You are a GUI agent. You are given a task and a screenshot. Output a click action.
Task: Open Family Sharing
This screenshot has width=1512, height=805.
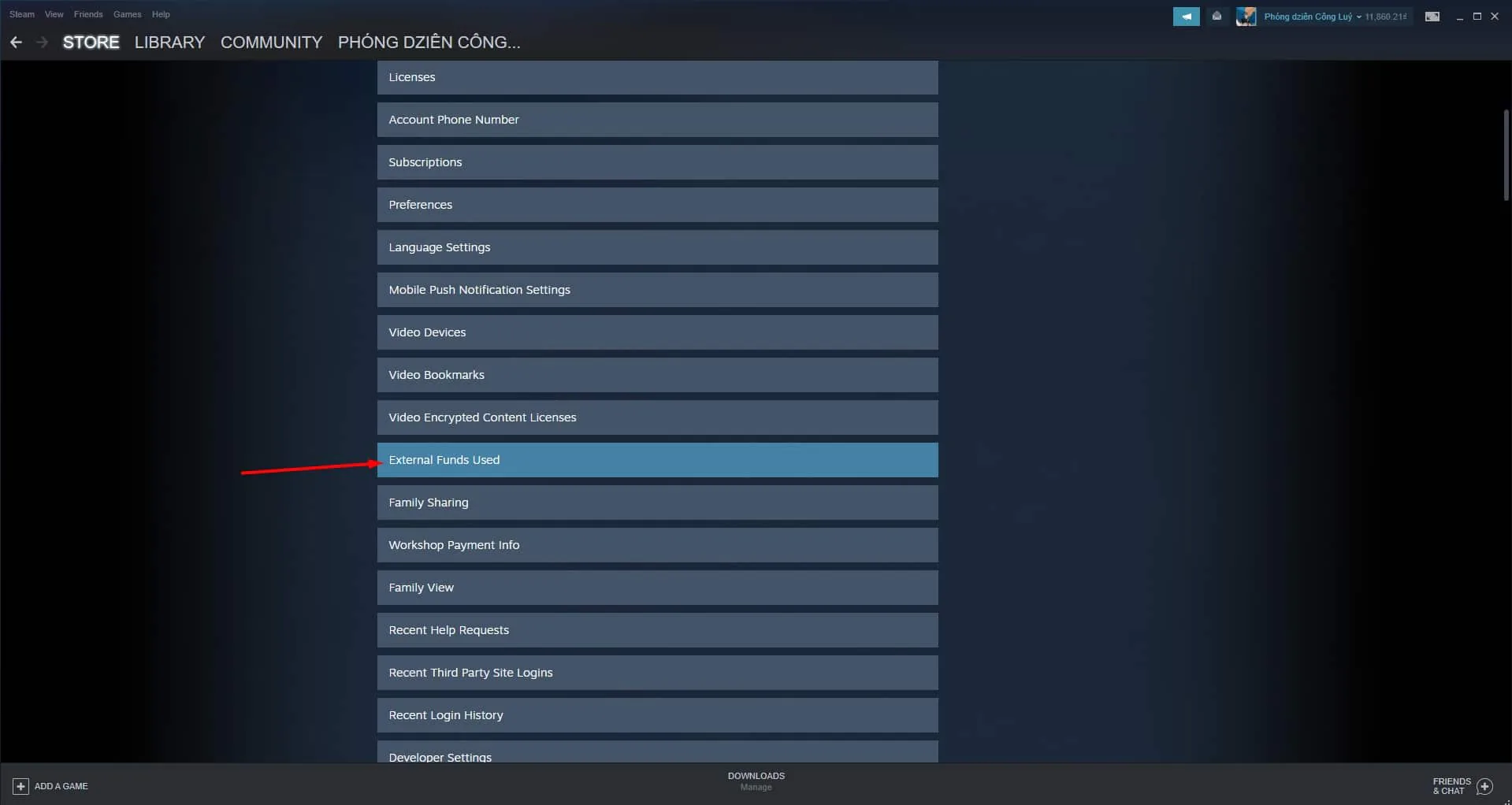click(x=657, y=503)
